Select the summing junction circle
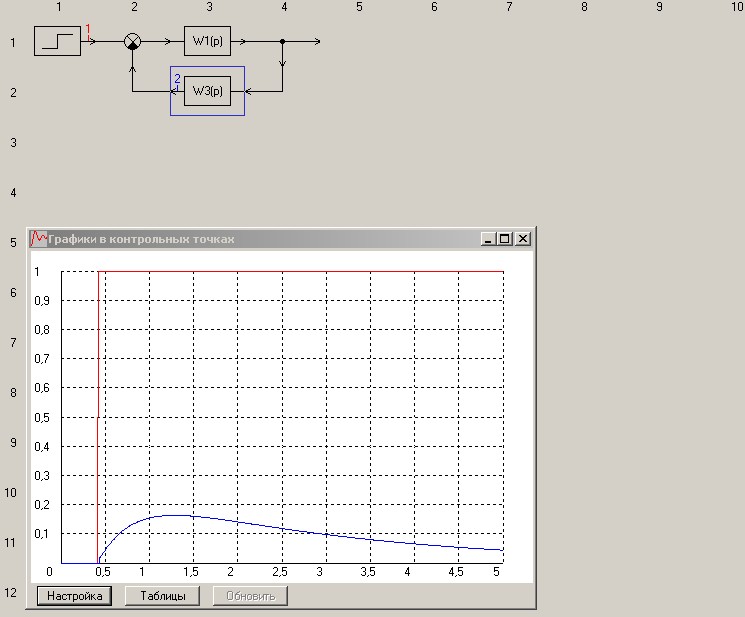The height and width of the screenshot is (617, 745). point(133,41)
